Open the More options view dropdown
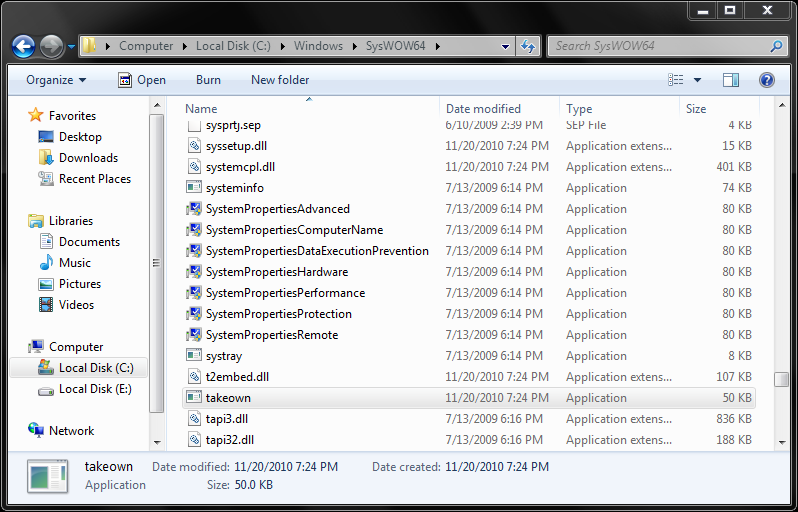Image resolution: width=798 pixels, height=512 pixels. 697,80
